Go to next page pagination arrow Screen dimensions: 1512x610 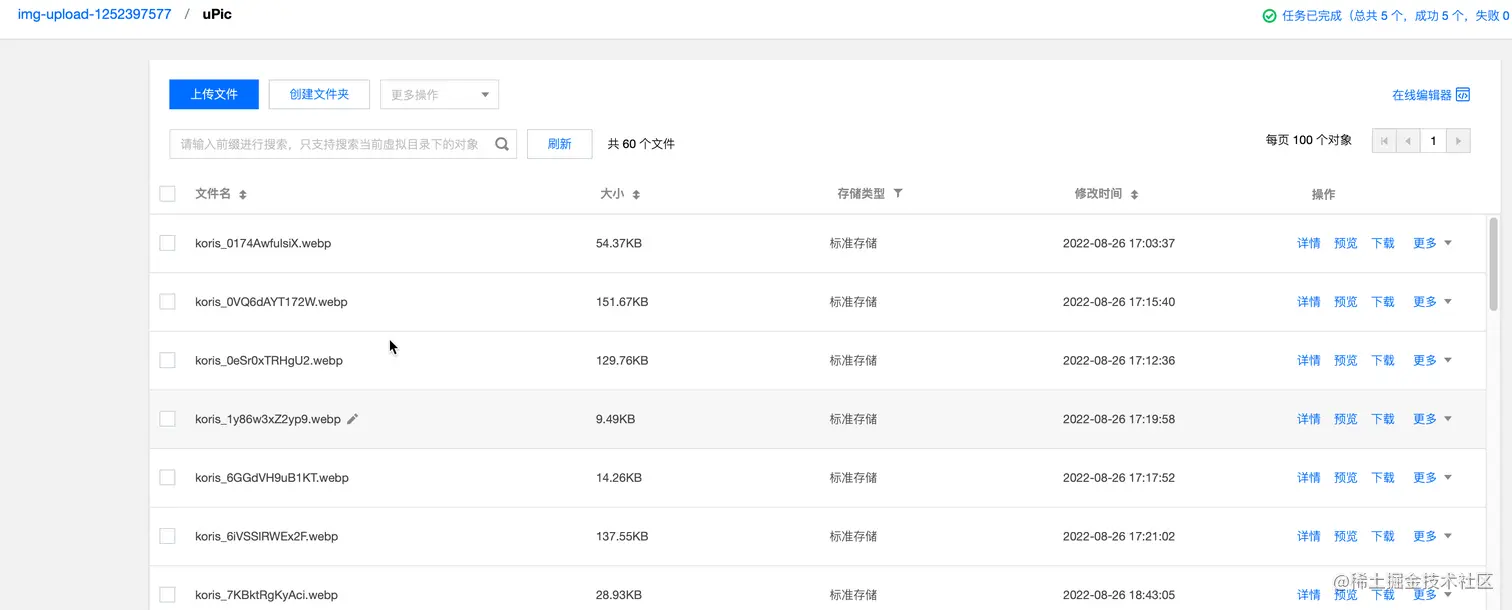1459,141
